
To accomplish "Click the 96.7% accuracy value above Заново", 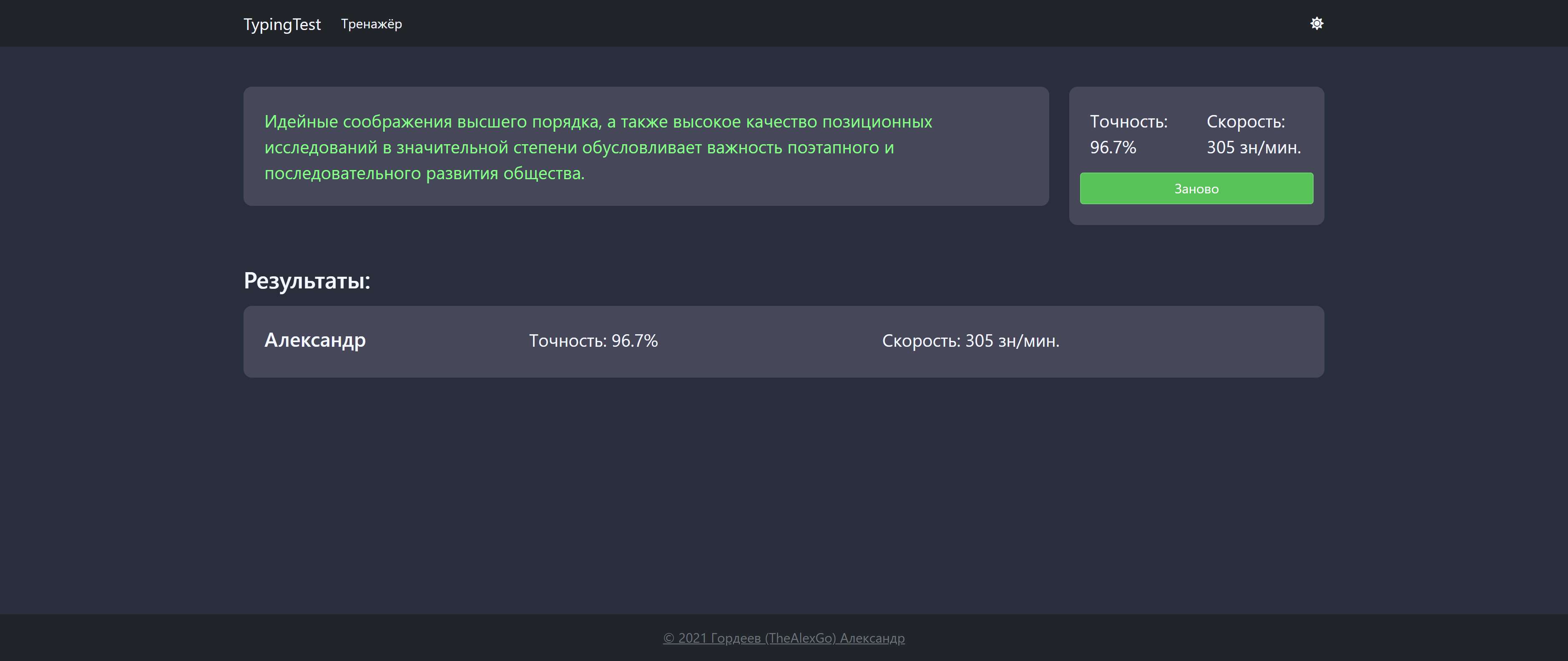I will [x=1113, y=148].
